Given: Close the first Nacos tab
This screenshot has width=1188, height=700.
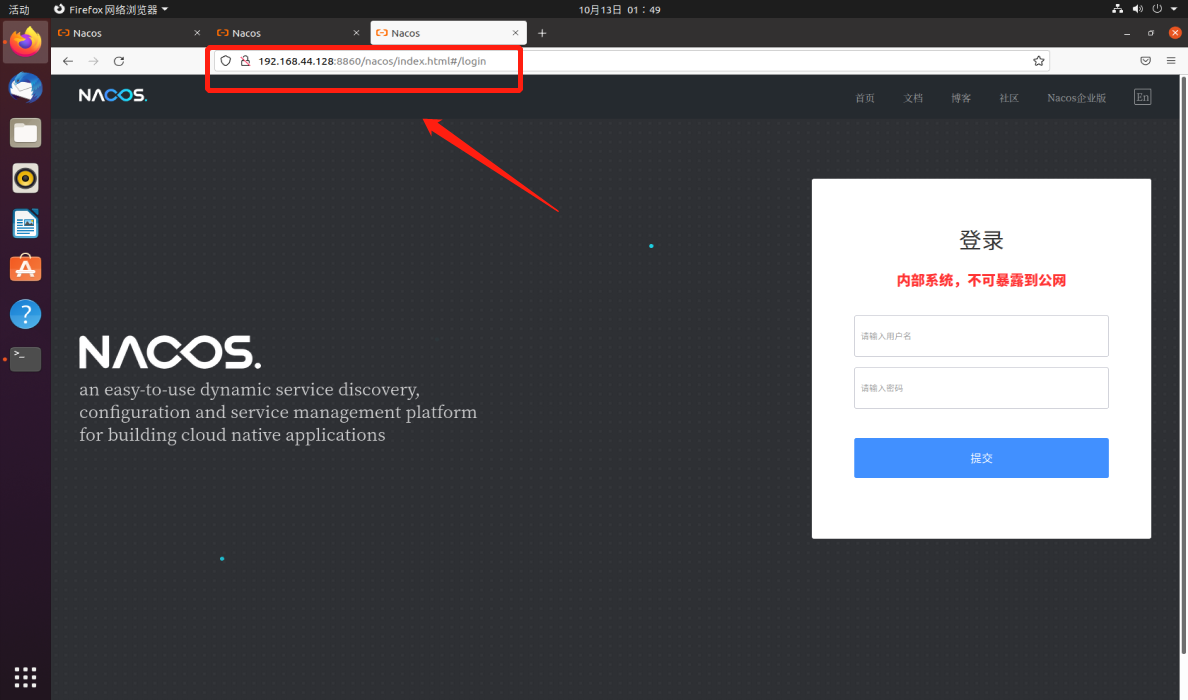Looking at the screenshot, I should click(197, 33).
